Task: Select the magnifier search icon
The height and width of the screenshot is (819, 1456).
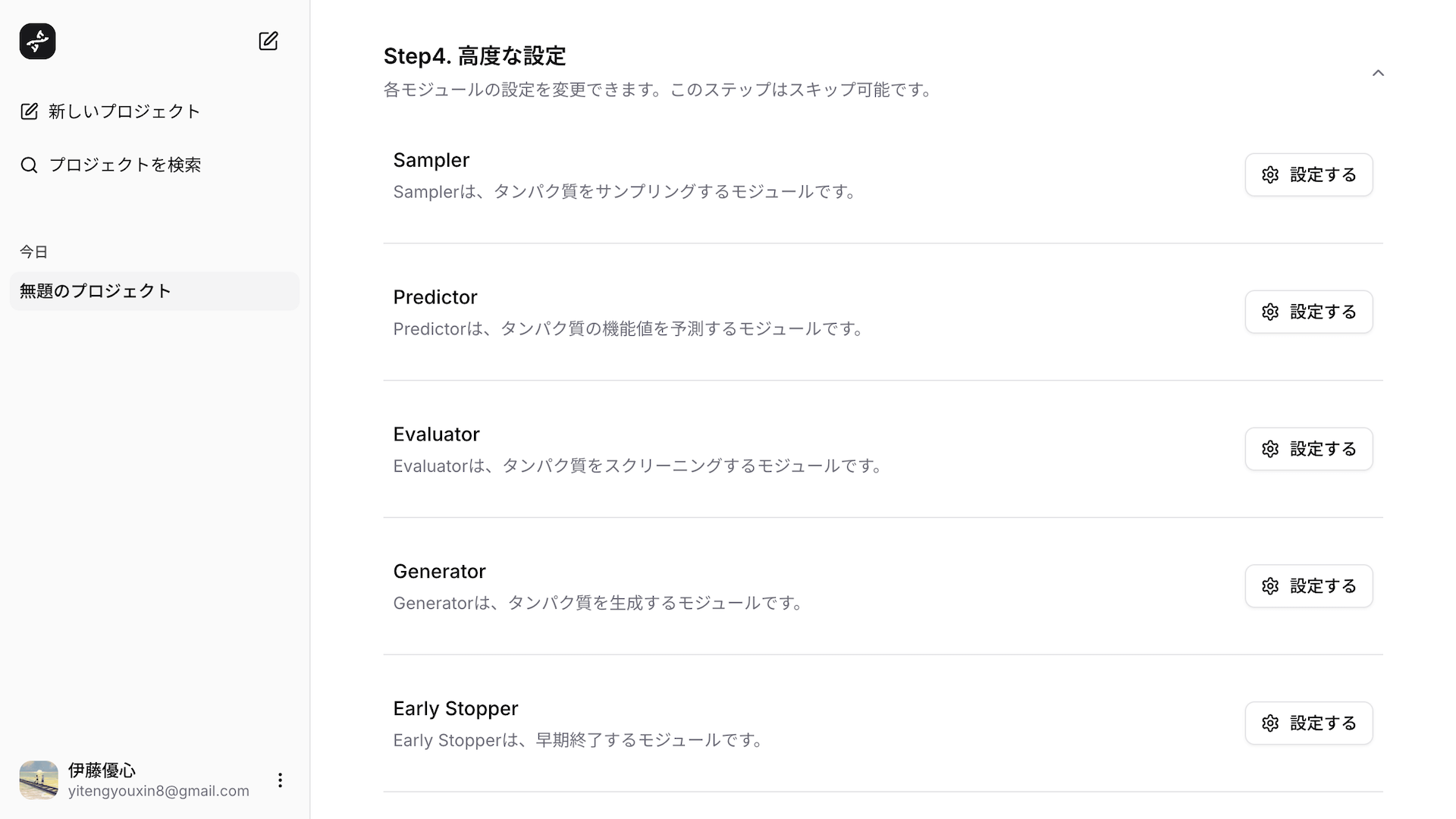Action: pos(29,164)
